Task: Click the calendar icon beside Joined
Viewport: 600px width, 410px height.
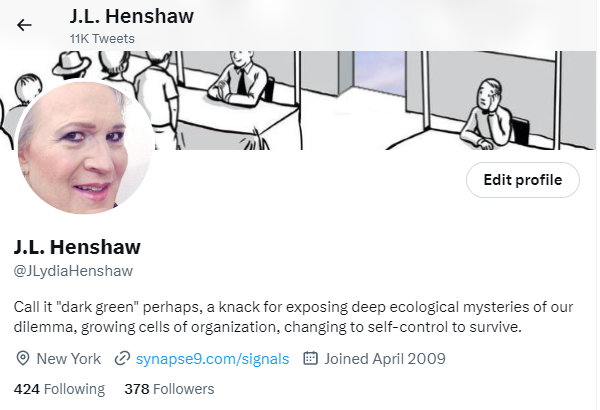Action: 310,358
